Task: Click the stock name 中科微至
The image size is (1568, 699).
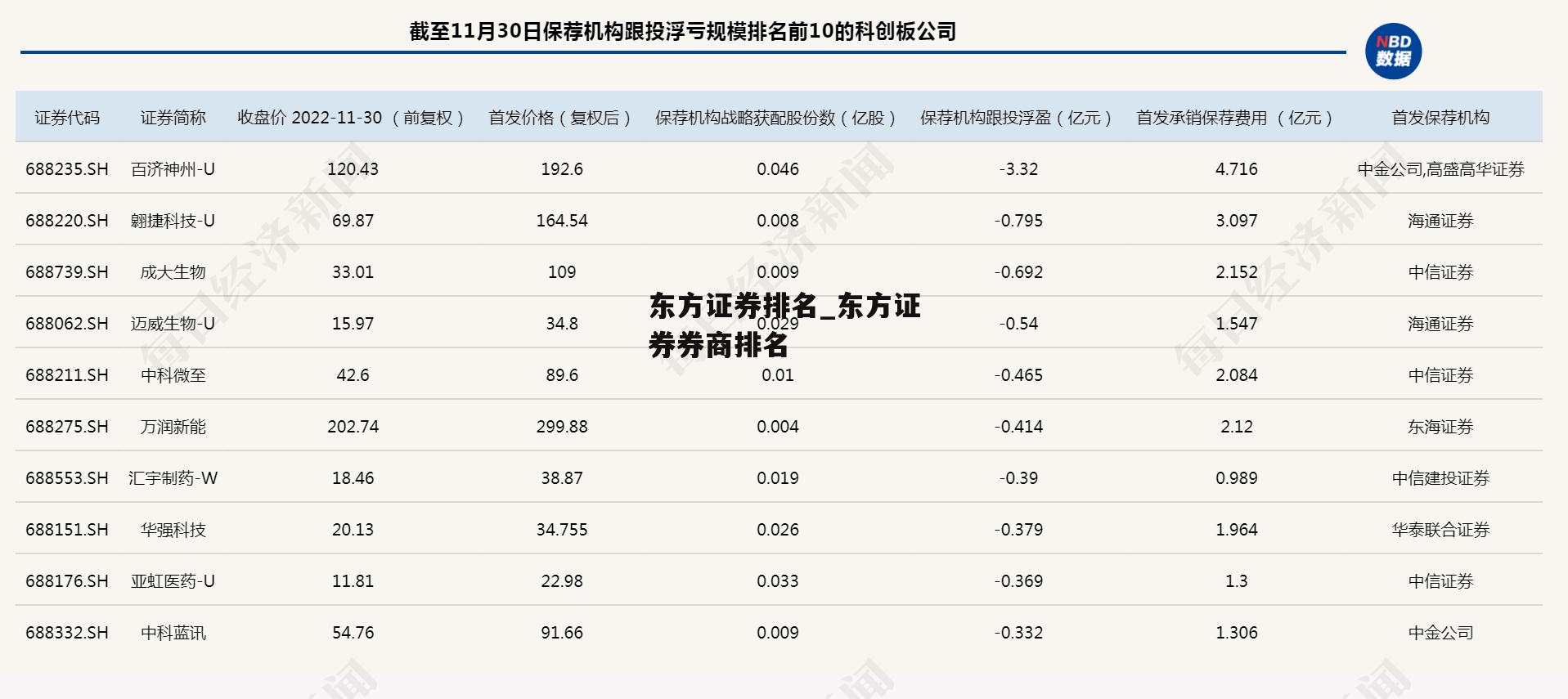Action: point(173,375)
